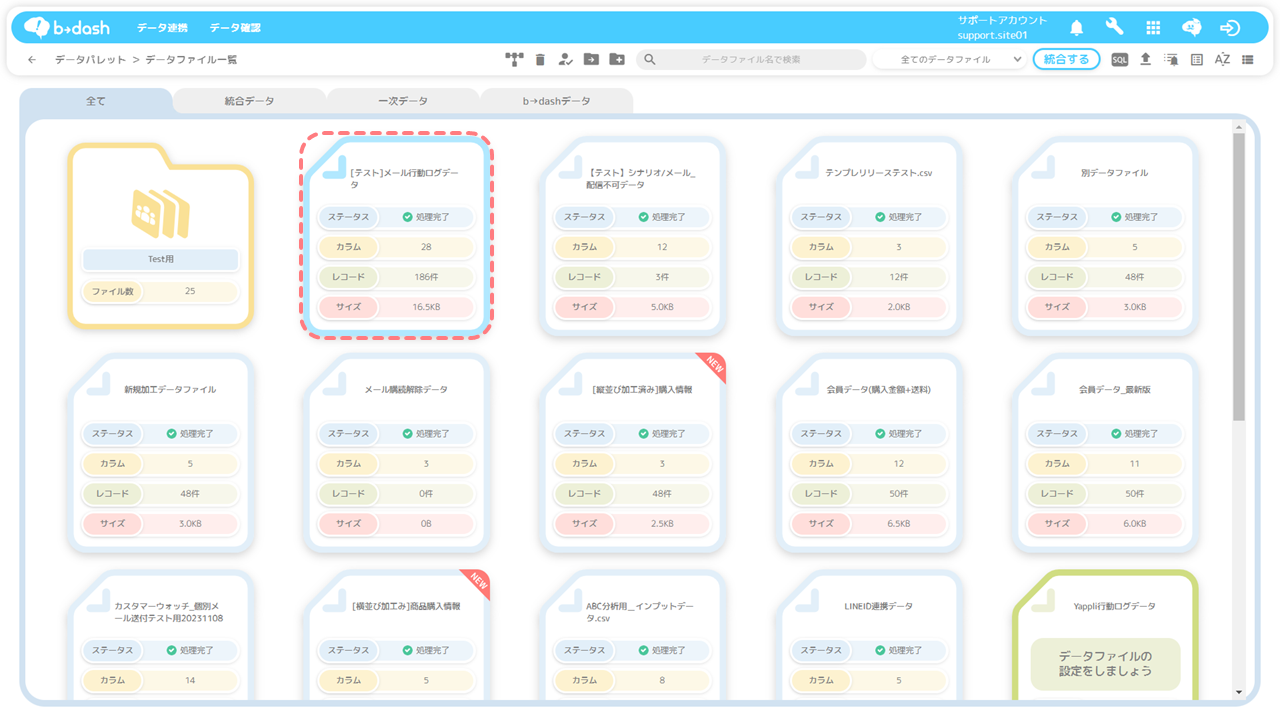Click the サポートアカウント label
Viewport: 1280px width, 720px height.
(x=1002, y=20)
